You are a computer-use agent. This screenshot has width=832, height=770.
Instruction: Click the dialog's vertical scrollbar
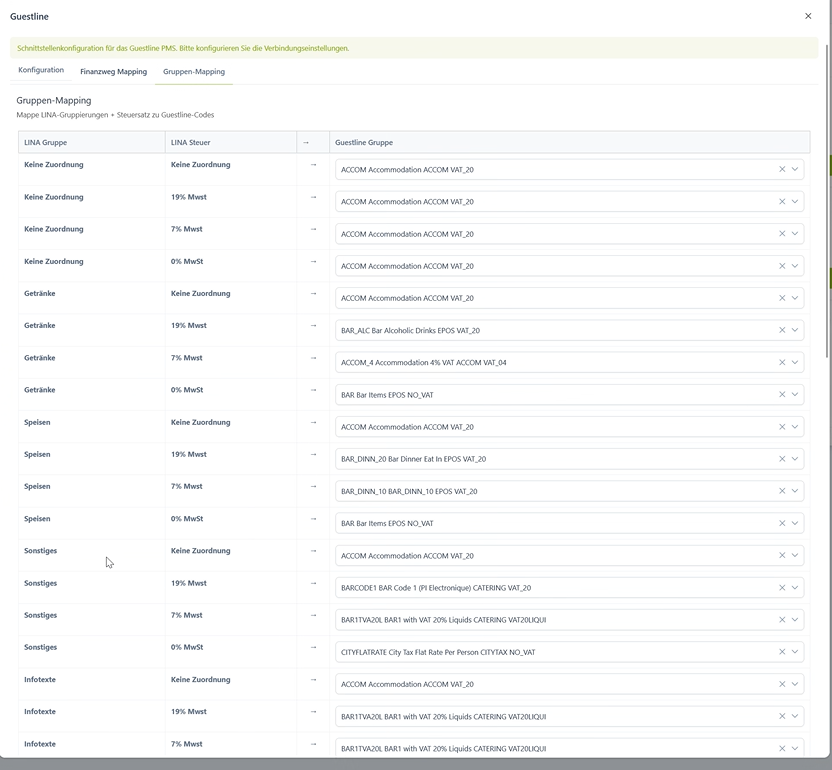tap(829, 202)
